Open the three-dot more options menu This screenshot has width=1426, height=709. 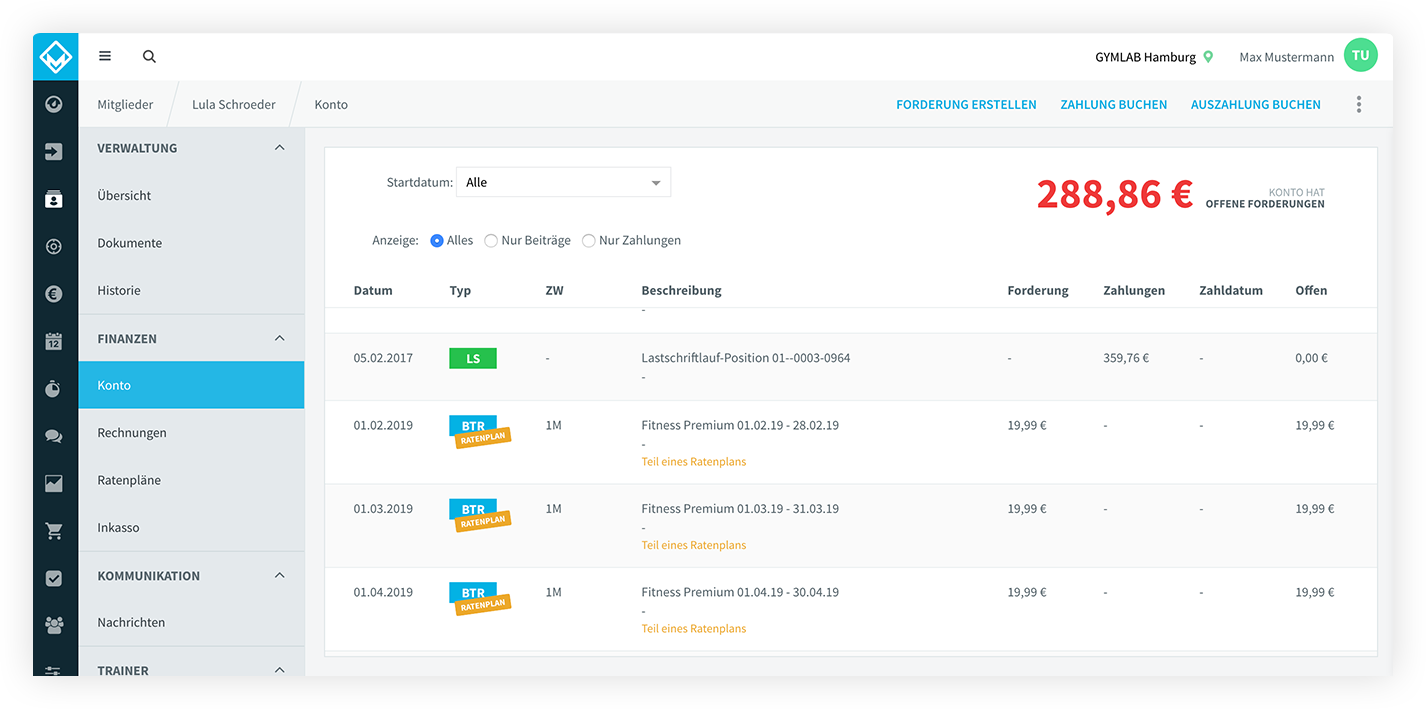click(1358, 104)
